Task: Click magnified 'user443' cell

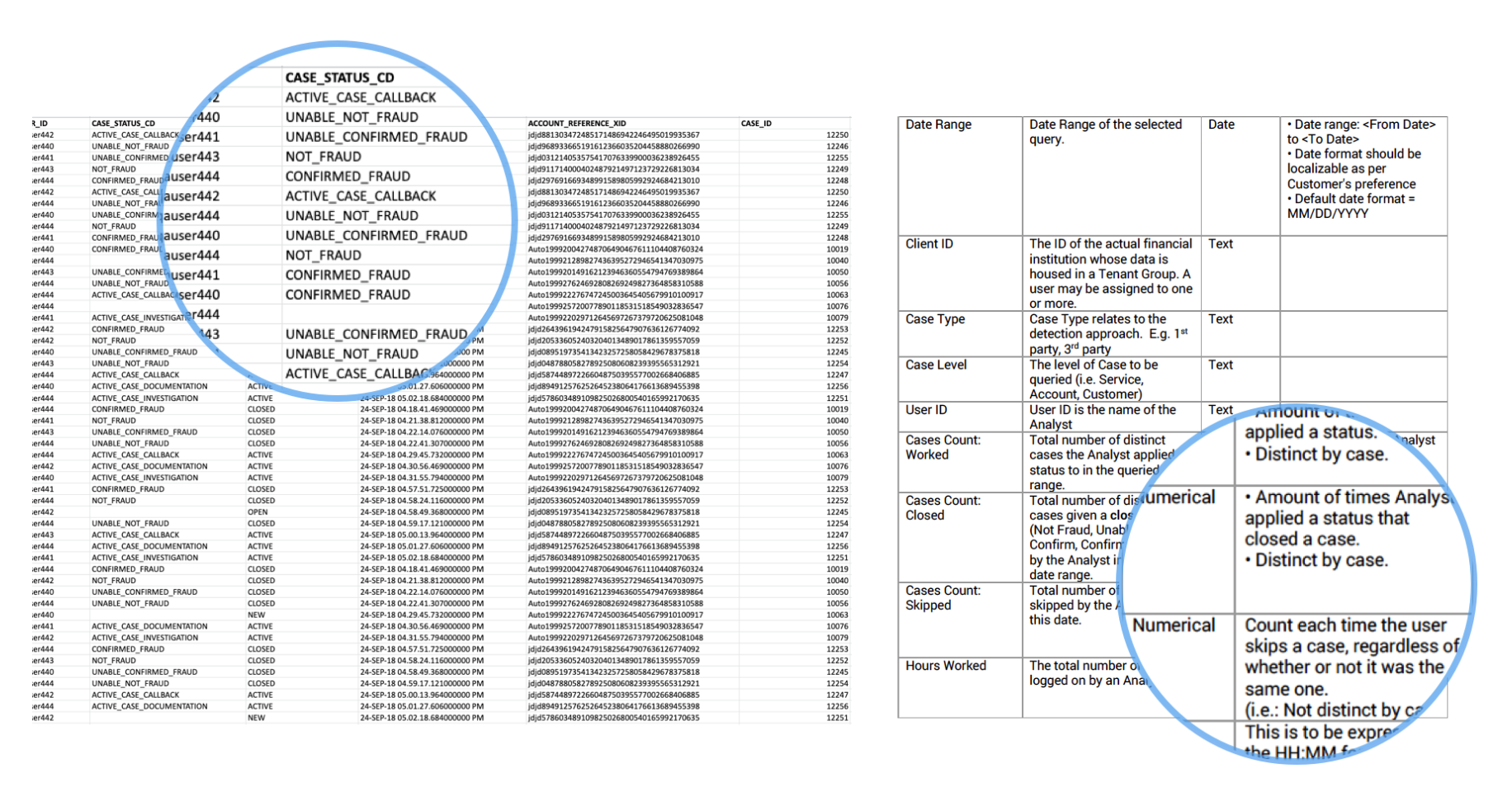Action: point(195,157)
